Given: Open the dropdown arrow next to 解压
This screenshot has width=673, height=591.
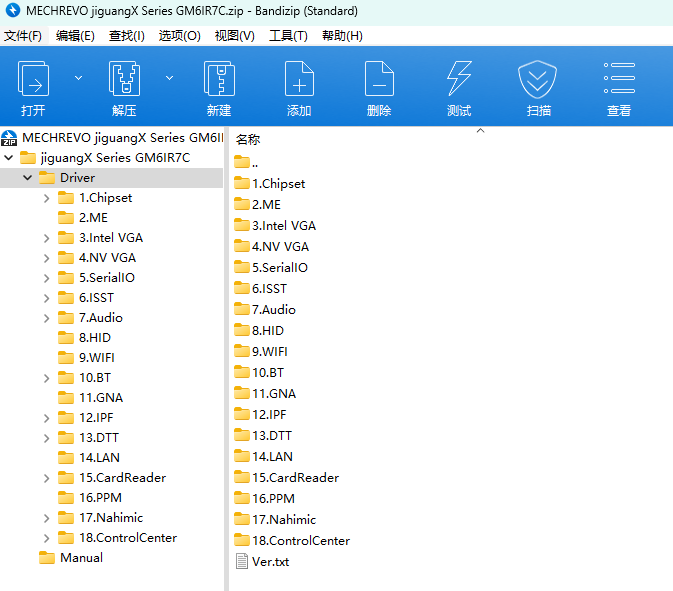Looking at the screenshot, I should [x=170, y=78].
